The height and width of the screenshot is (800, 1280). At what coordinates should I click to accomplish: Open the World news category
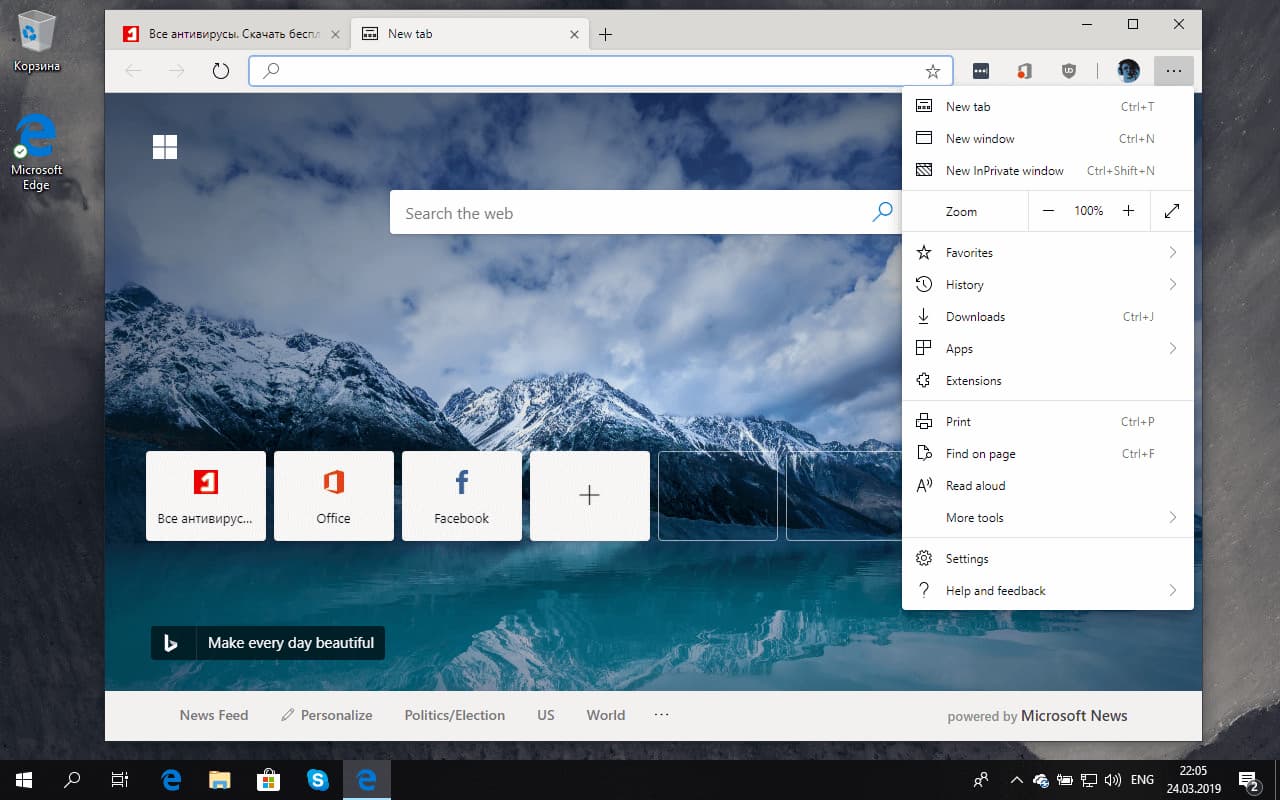click(606, 716)
